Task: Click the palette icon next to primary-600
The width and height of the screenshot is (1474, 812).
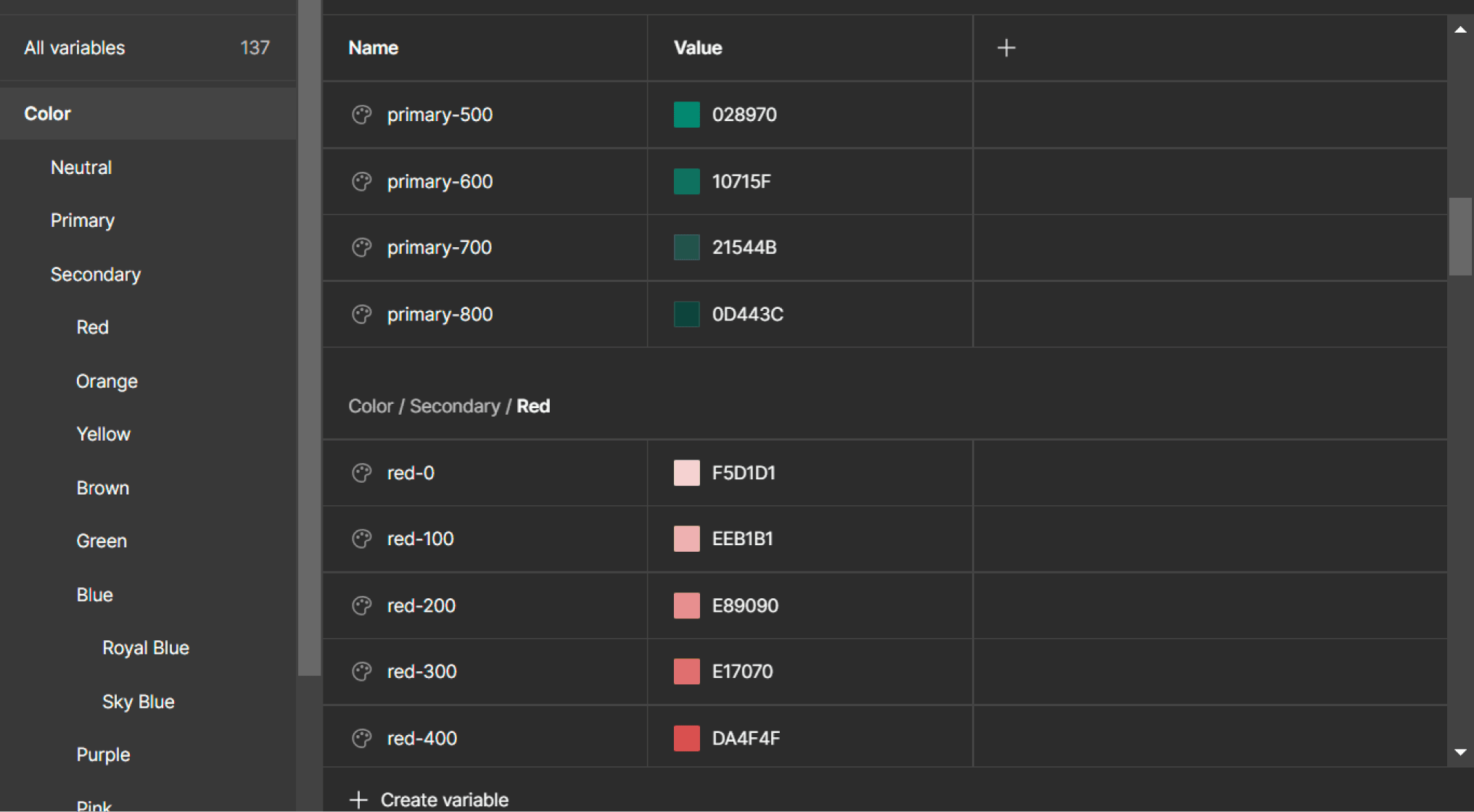Action: coord(361,181)
